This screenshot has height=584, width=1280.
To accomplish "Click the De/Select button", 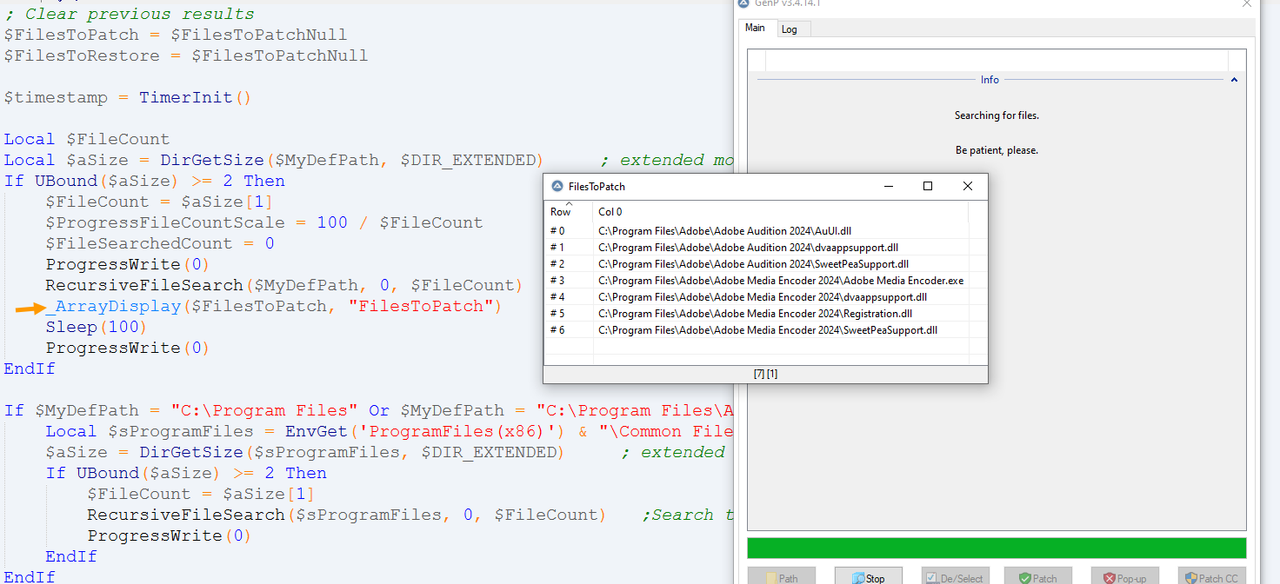I will (x=953, y=577).
